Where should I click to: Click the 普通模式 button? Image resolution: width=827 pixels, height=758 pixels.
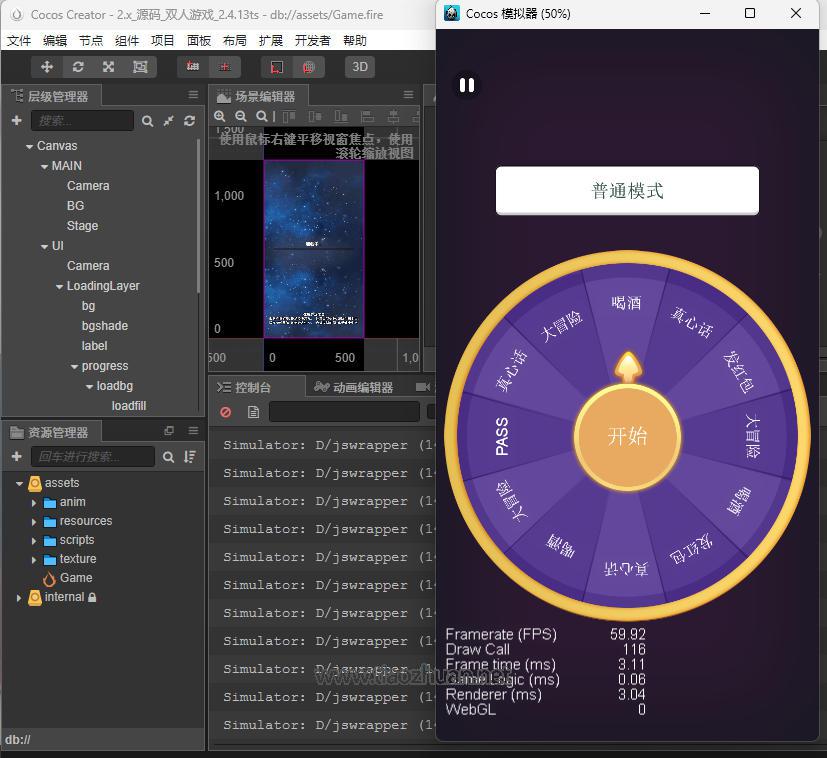pyautogui.click(x=627, y=190)
